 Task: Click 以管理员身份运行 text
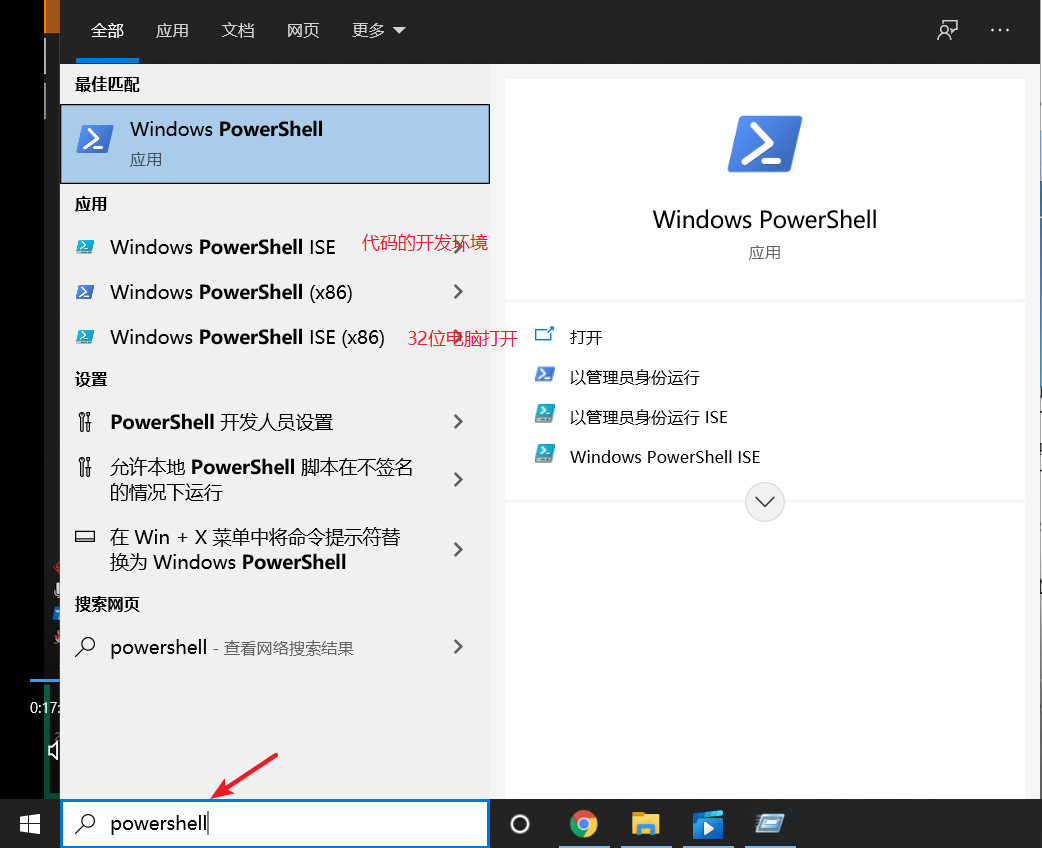[635, 377]
